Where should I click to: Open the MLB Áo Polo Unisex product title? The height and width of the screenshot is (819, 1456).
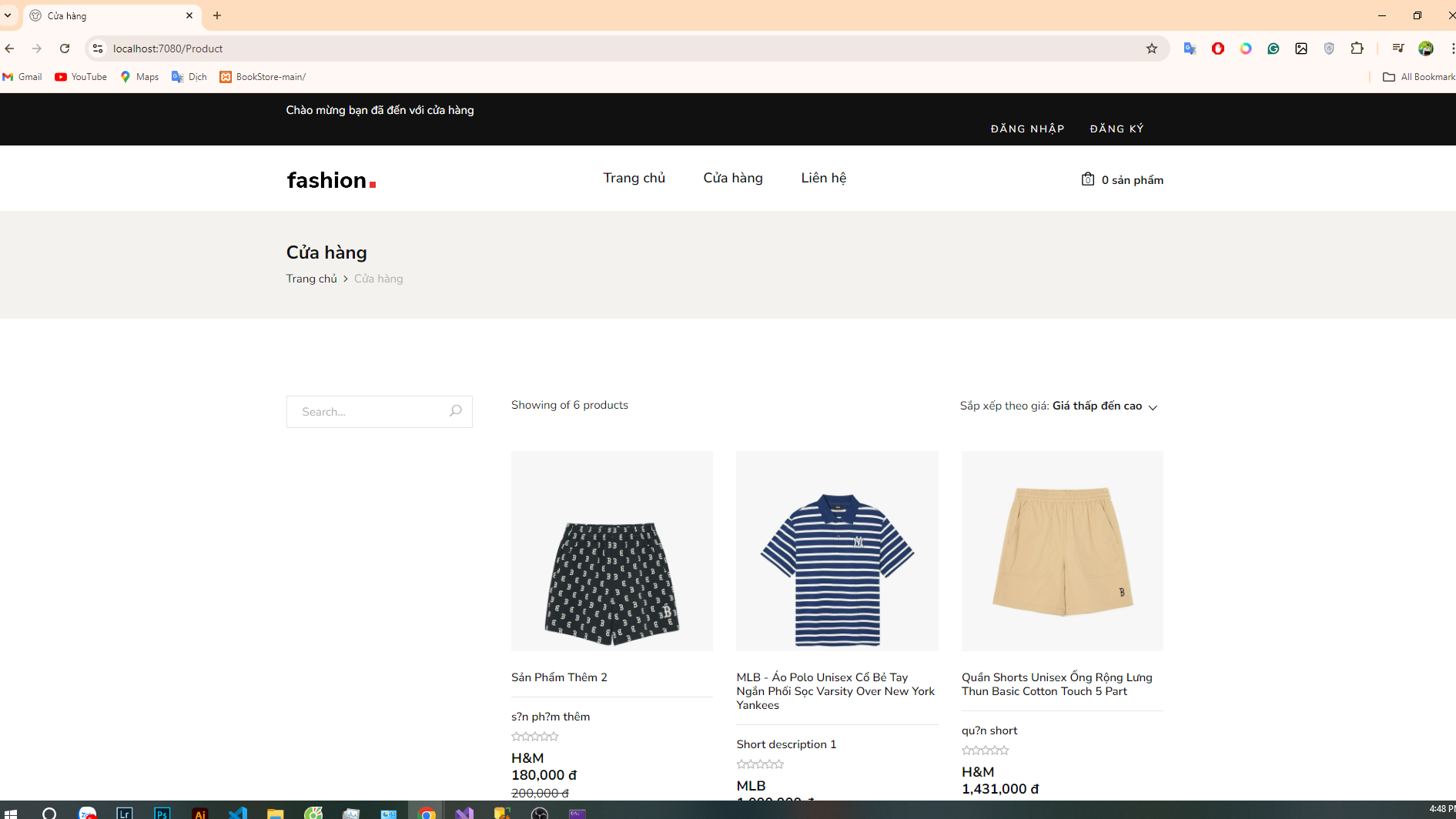pos(835,691)
